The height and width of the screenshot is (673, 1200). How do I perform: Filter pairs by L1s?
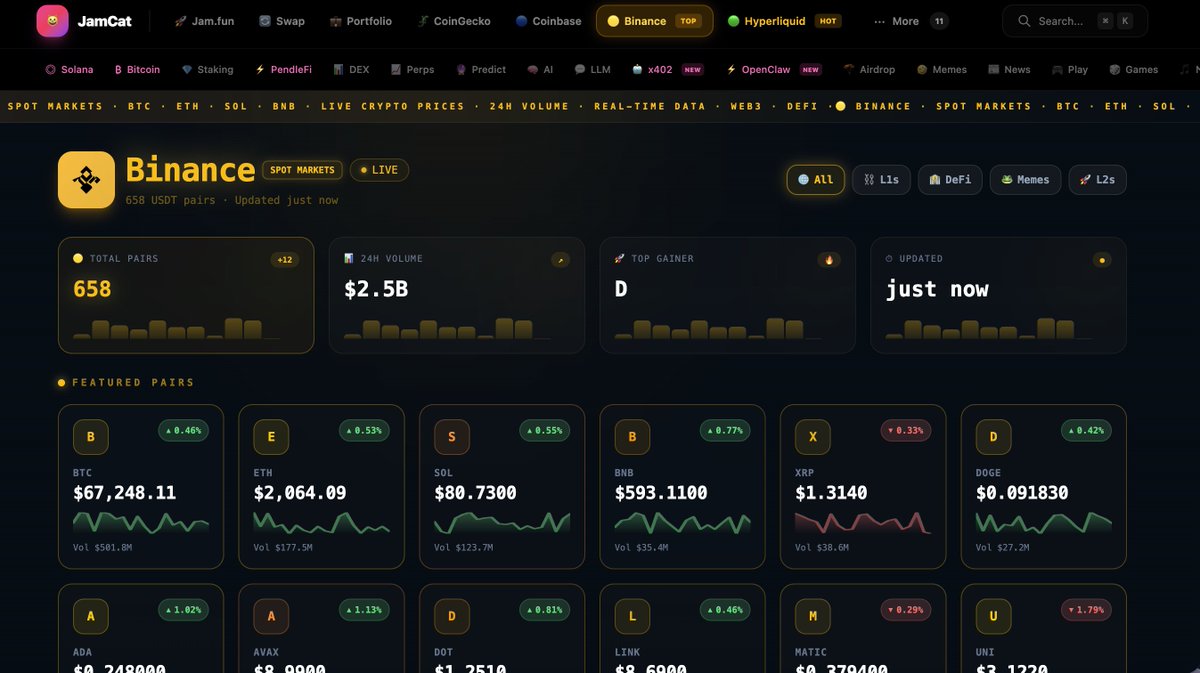(x=881, y=180)
